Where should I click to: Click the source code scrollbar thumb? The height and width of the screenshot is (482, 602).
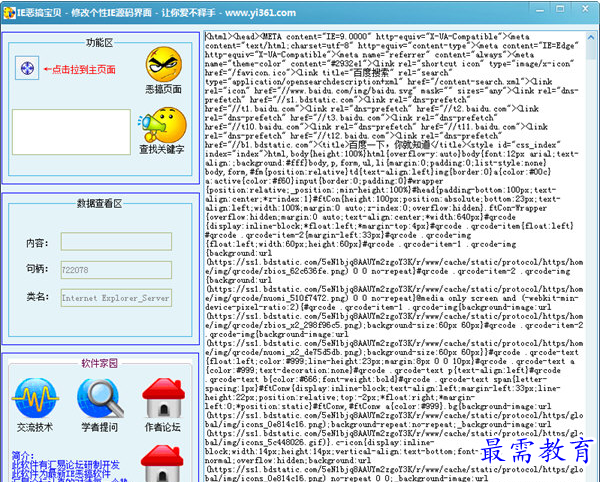(591, 51)
